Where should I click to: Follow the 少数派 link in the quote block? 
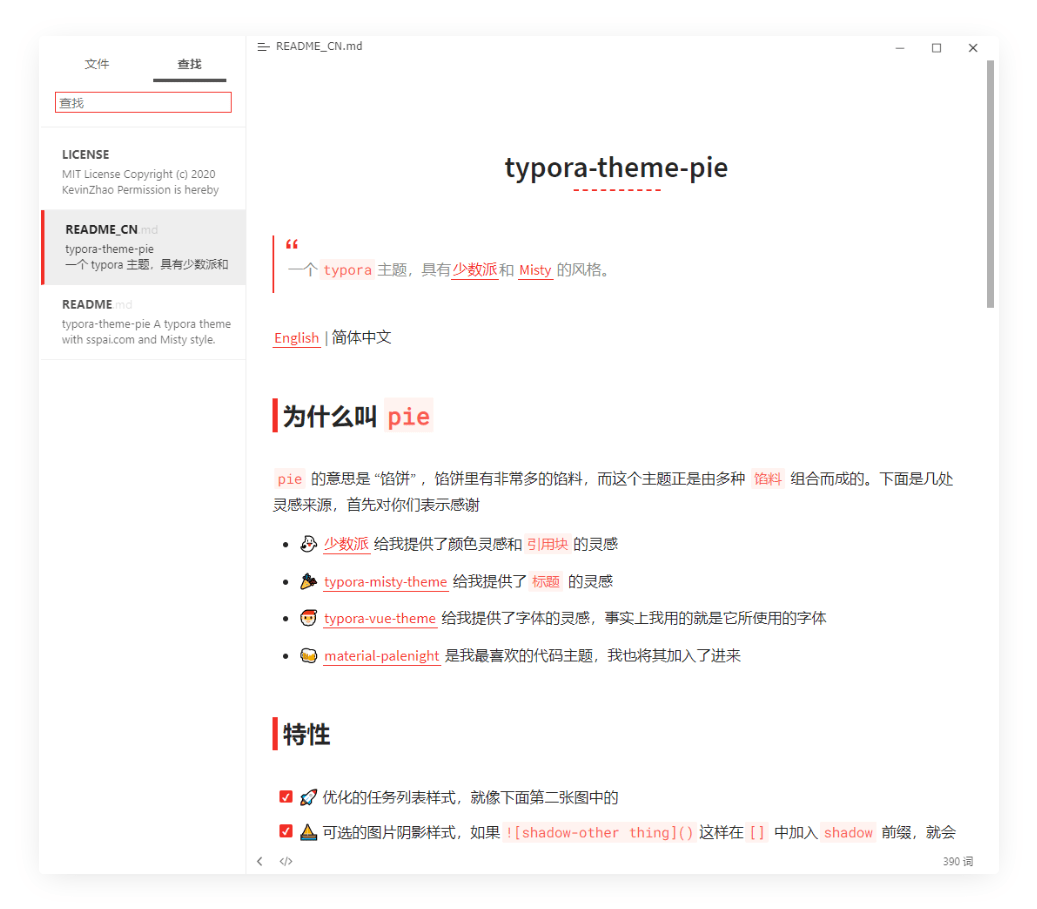click(475, 270)
